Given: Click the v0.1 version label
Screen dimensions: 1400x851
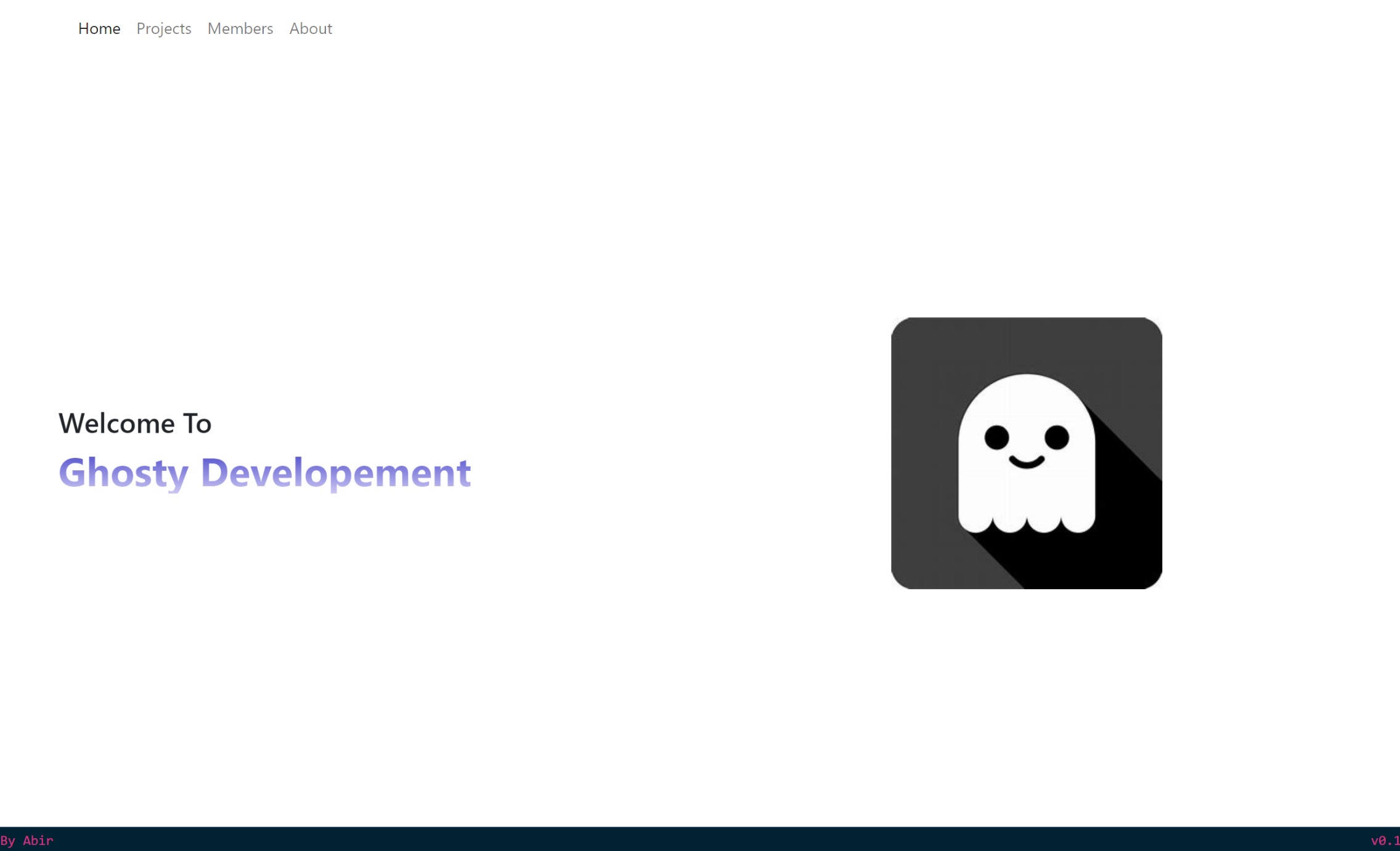Looking at the screenshot, I should (1385, 841).
